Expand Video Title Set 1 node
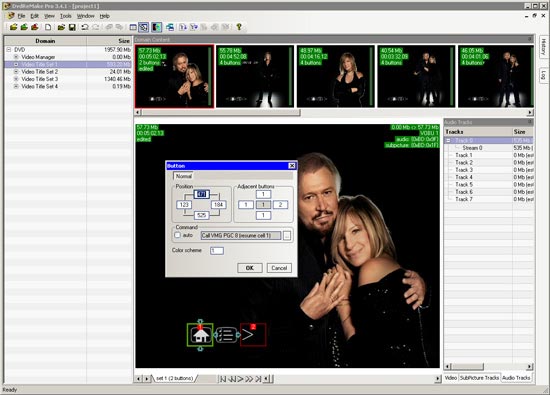Screen dimensions: 550x395 click(x=16, y=64)
